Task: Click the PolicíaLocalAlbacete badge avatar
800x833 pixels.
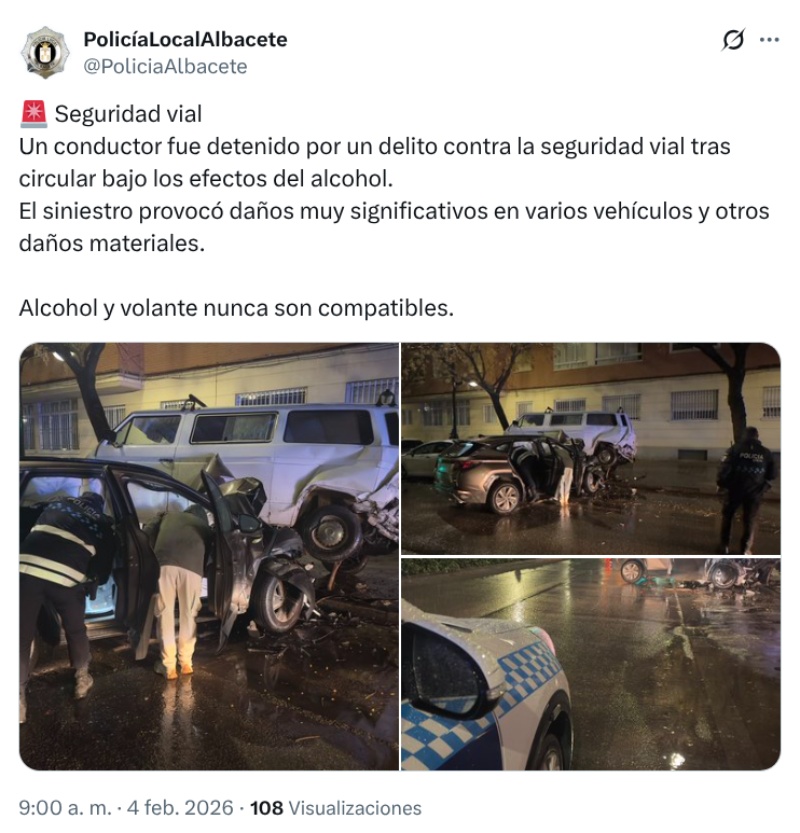Action: coord(45,53)
